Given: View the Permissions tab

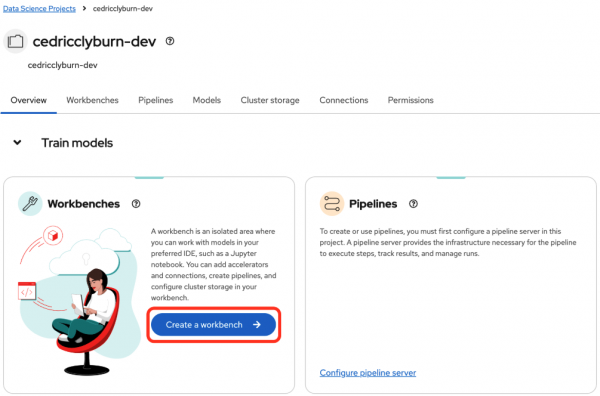Looking at the screenshot, I should point(411,100).
